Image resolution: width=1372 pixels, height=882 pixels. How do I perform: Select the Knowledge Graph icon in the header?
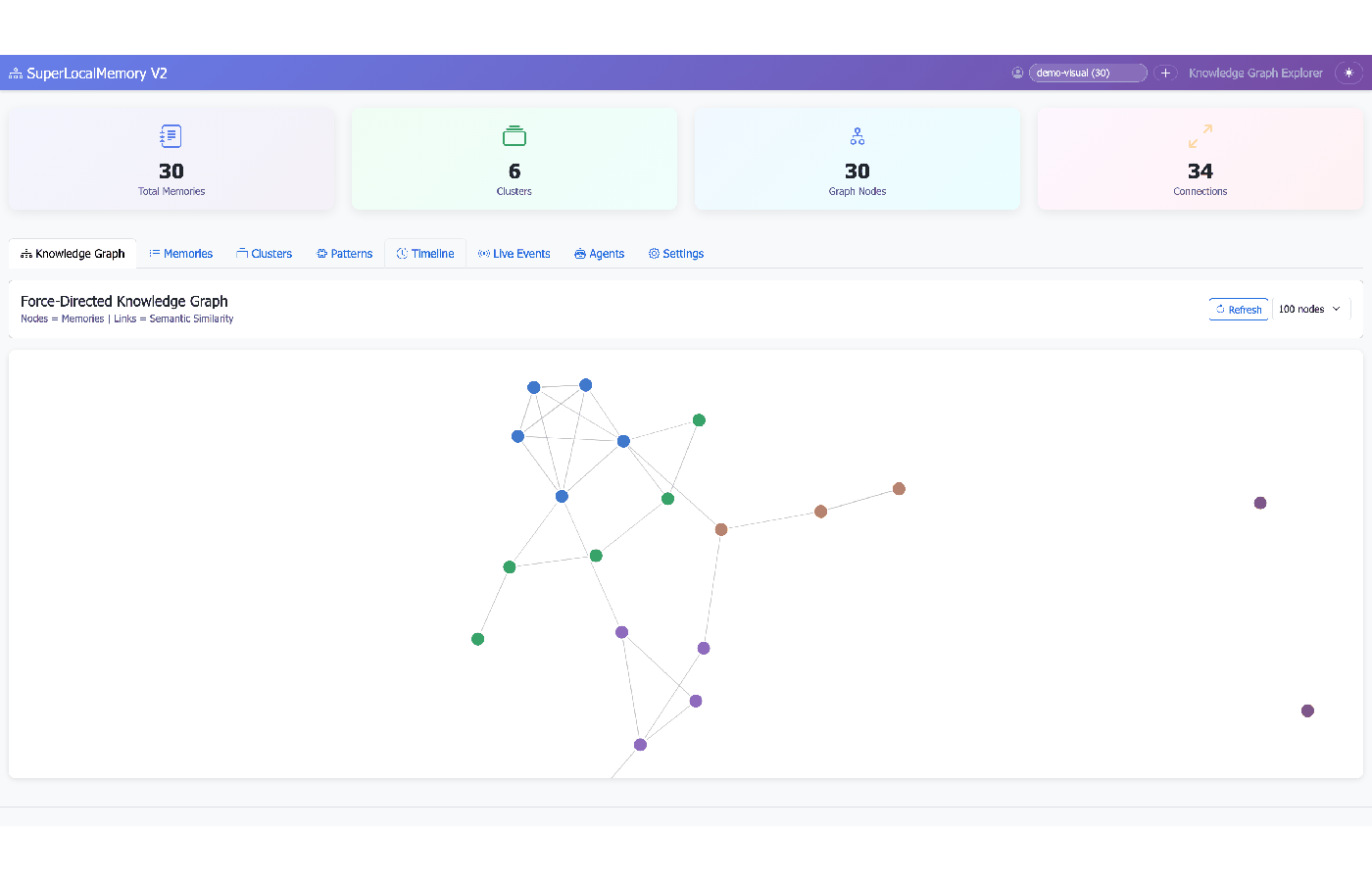click(14, 73)
